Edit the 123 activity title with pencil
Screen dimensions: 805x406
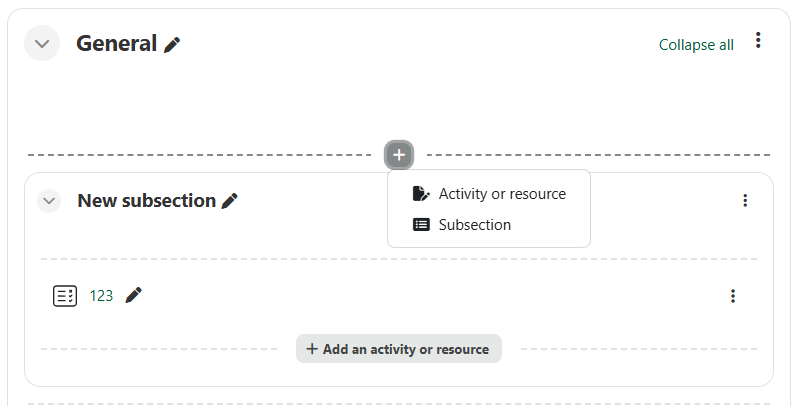(x=133, y=296)
